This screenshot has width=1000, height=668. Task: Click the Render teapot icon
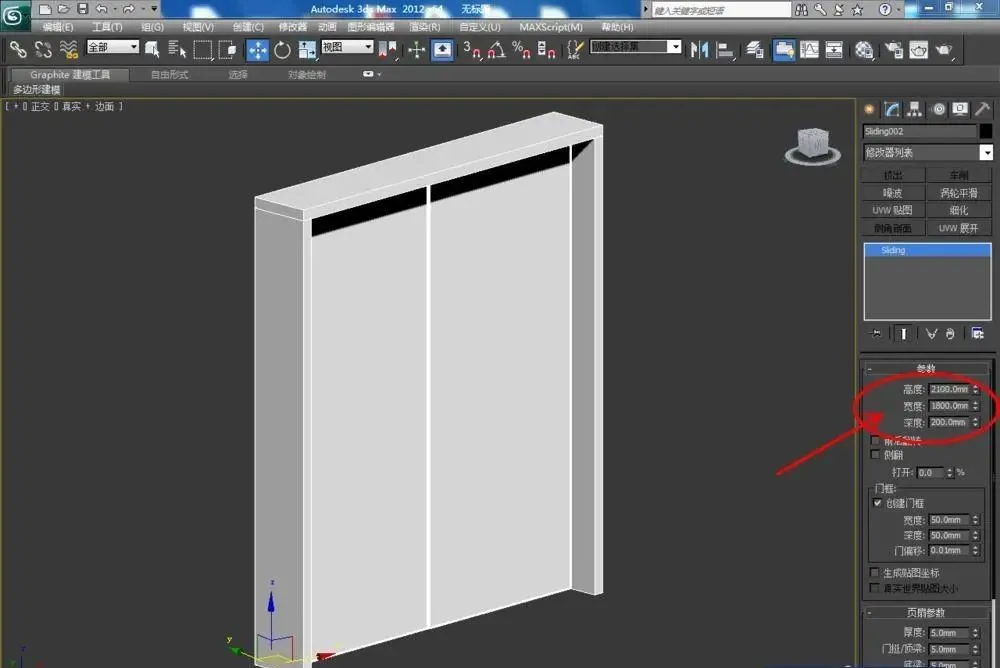[943, 50]
